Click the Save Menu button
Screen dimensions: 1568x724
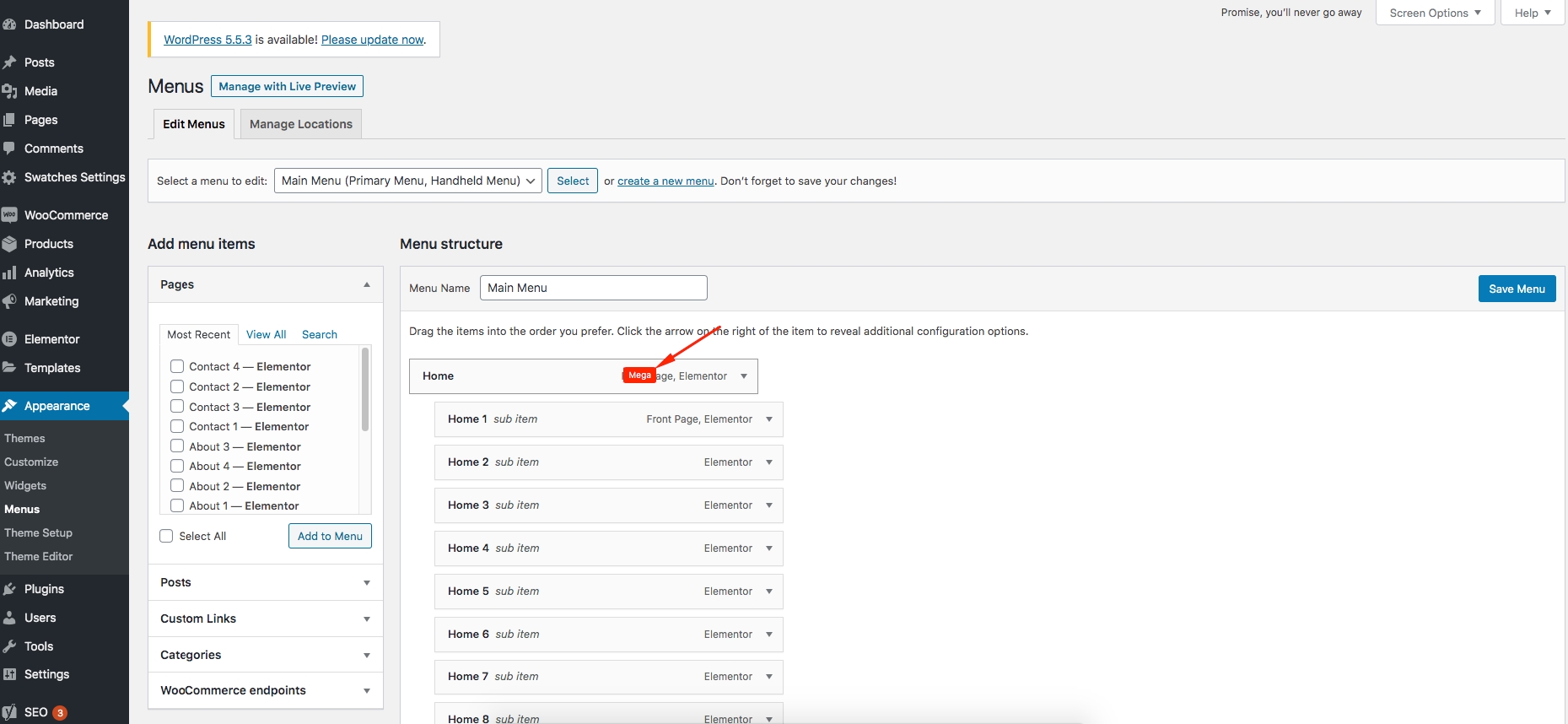[x=1516, y=289]
